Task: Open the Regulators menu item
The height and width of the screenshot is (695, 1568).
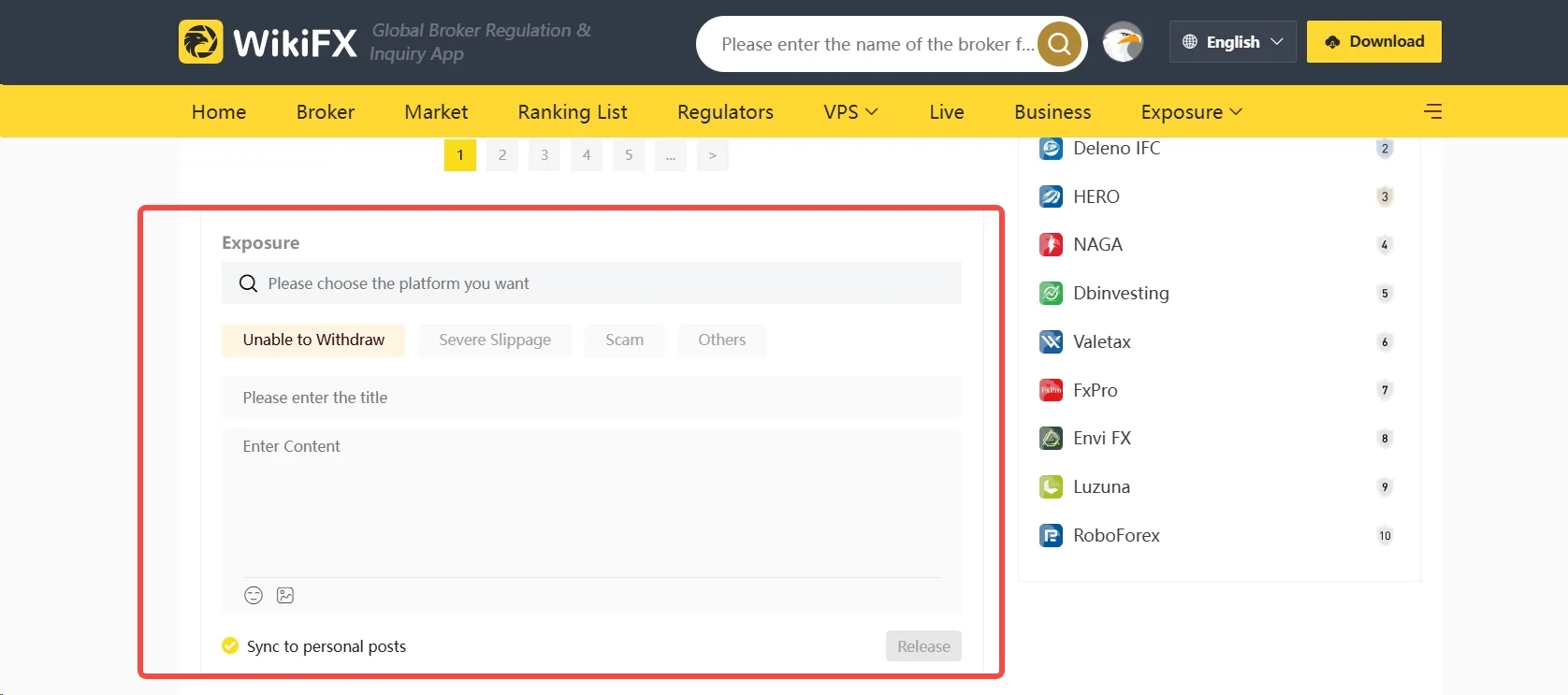Action: pyautogui.click(x=725, y=111)
